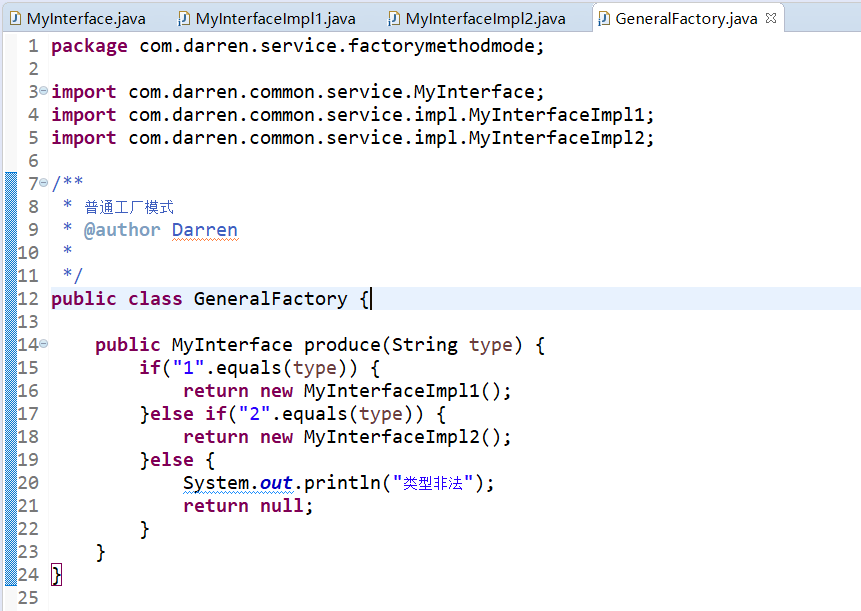Click the underlined name Darren
This screenshot has width=861, height=611.
(205, 229)
